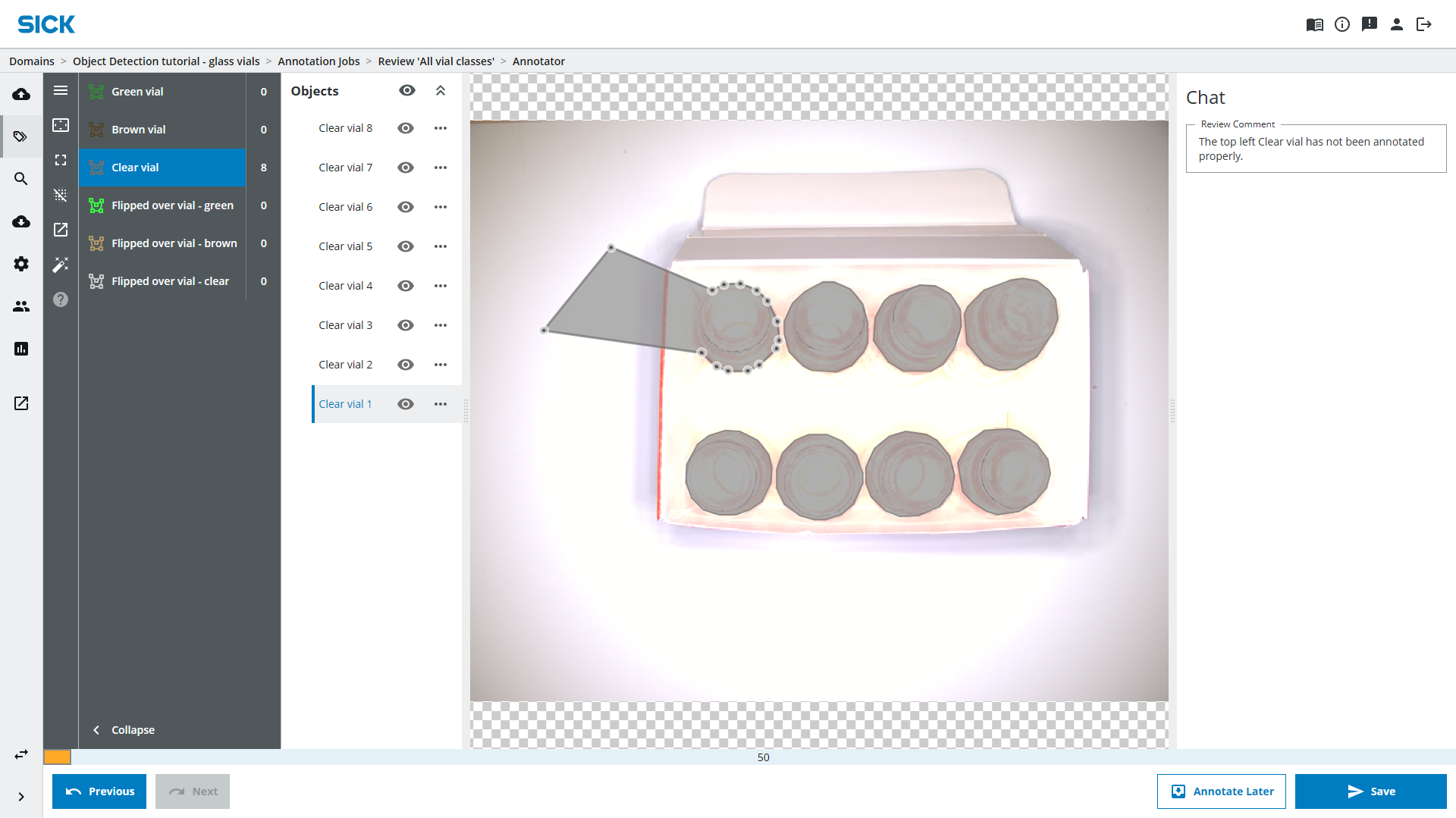The width and height of the screenshot is (1456, 818).
Task: Click the bounding box tool icon
Action: click(61, 125)
